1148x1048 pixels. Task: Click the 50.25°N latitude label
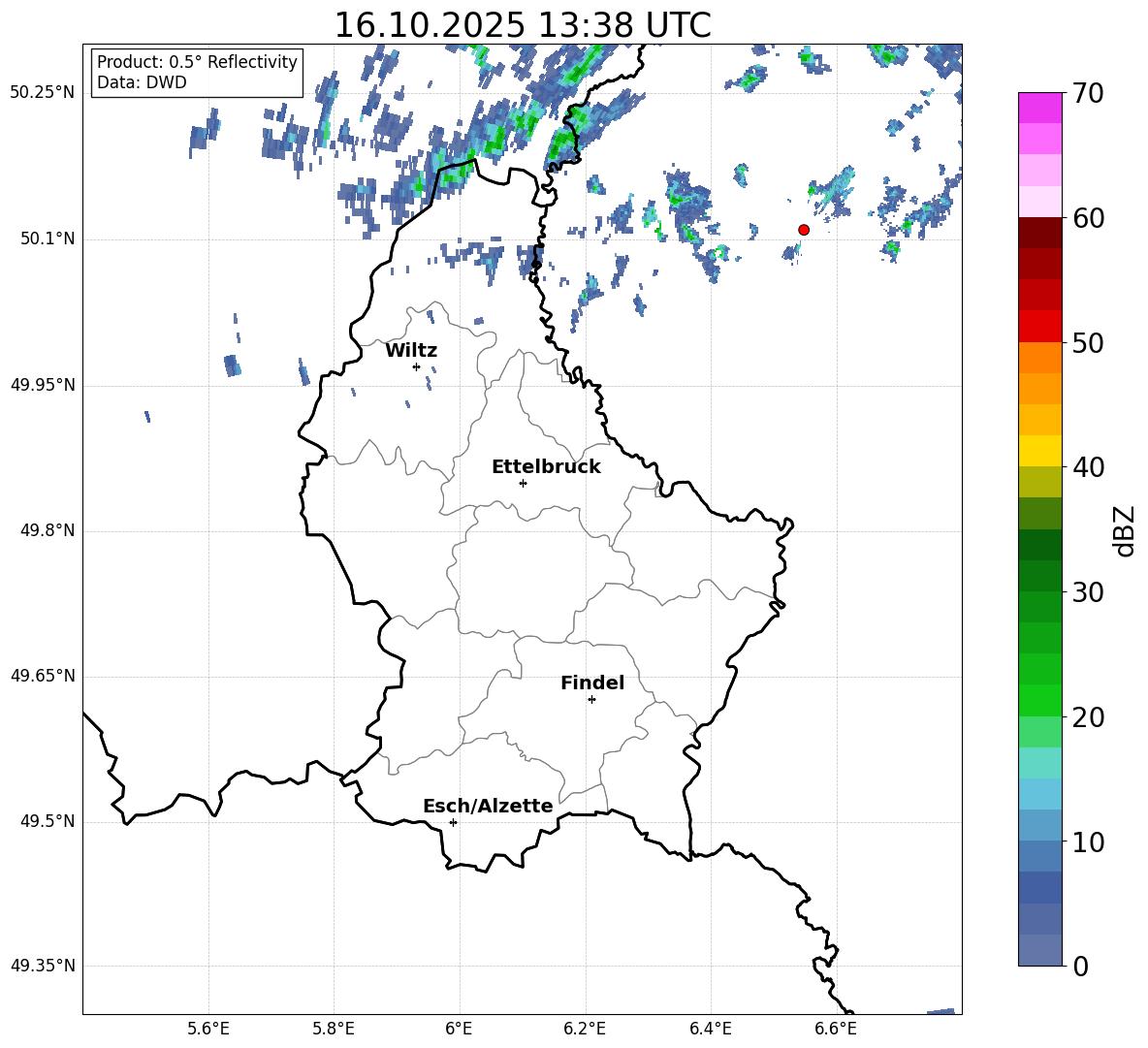tap(43, 93)
